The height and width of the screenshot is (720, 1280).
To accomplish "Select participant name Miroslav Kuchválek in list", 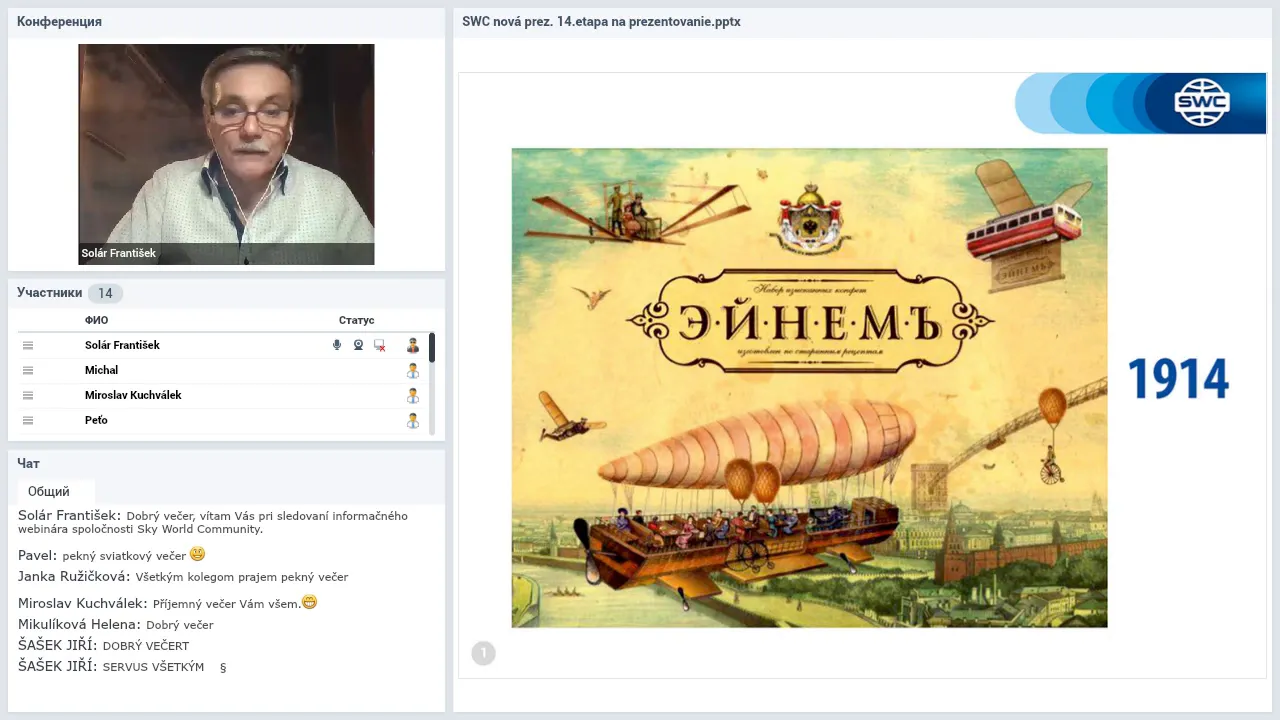I will click(133, 395).
